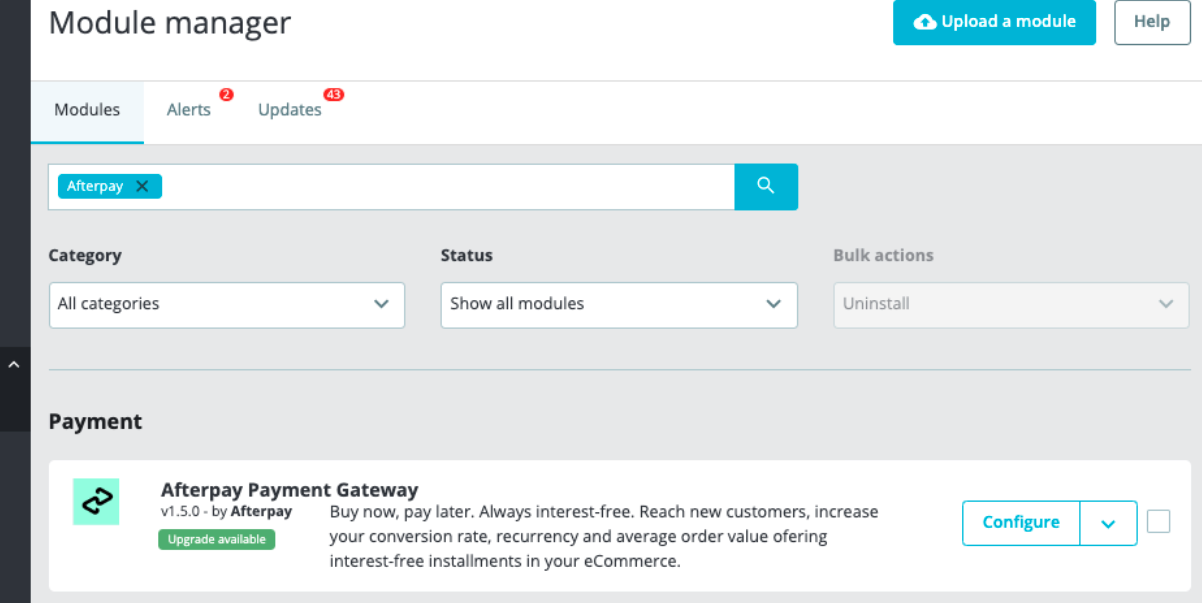Open the Status dropdown showing all modules

(x=618, y=305)
